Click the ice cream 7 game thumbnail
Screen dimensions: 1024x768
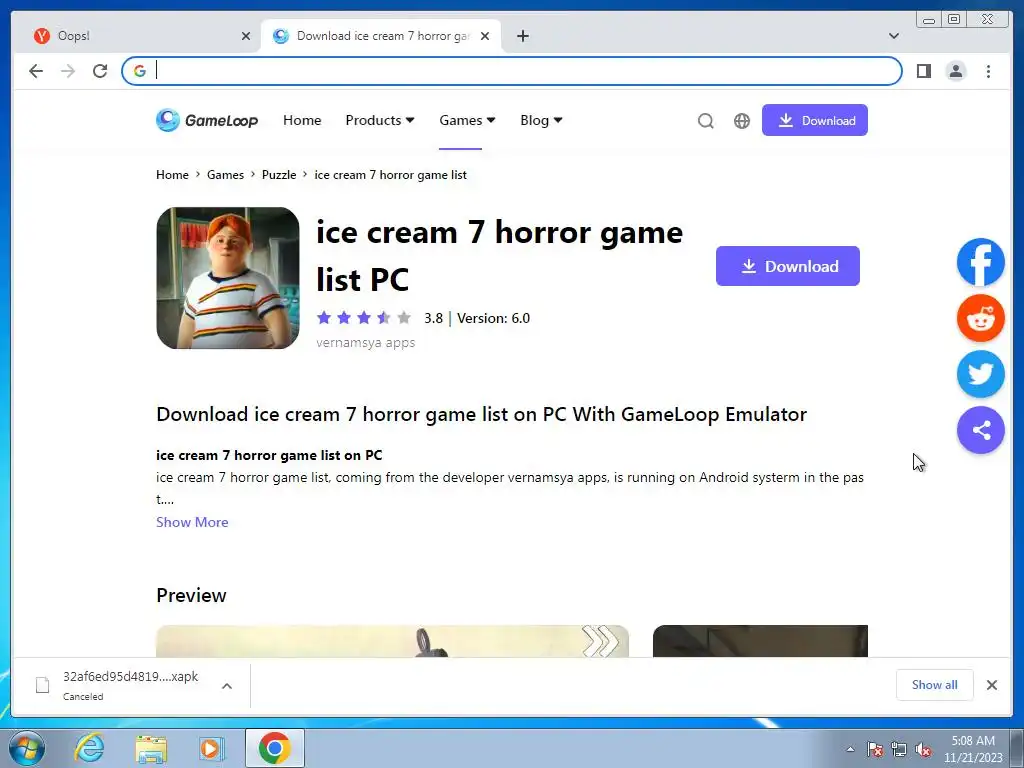click(x=228, y=278)
